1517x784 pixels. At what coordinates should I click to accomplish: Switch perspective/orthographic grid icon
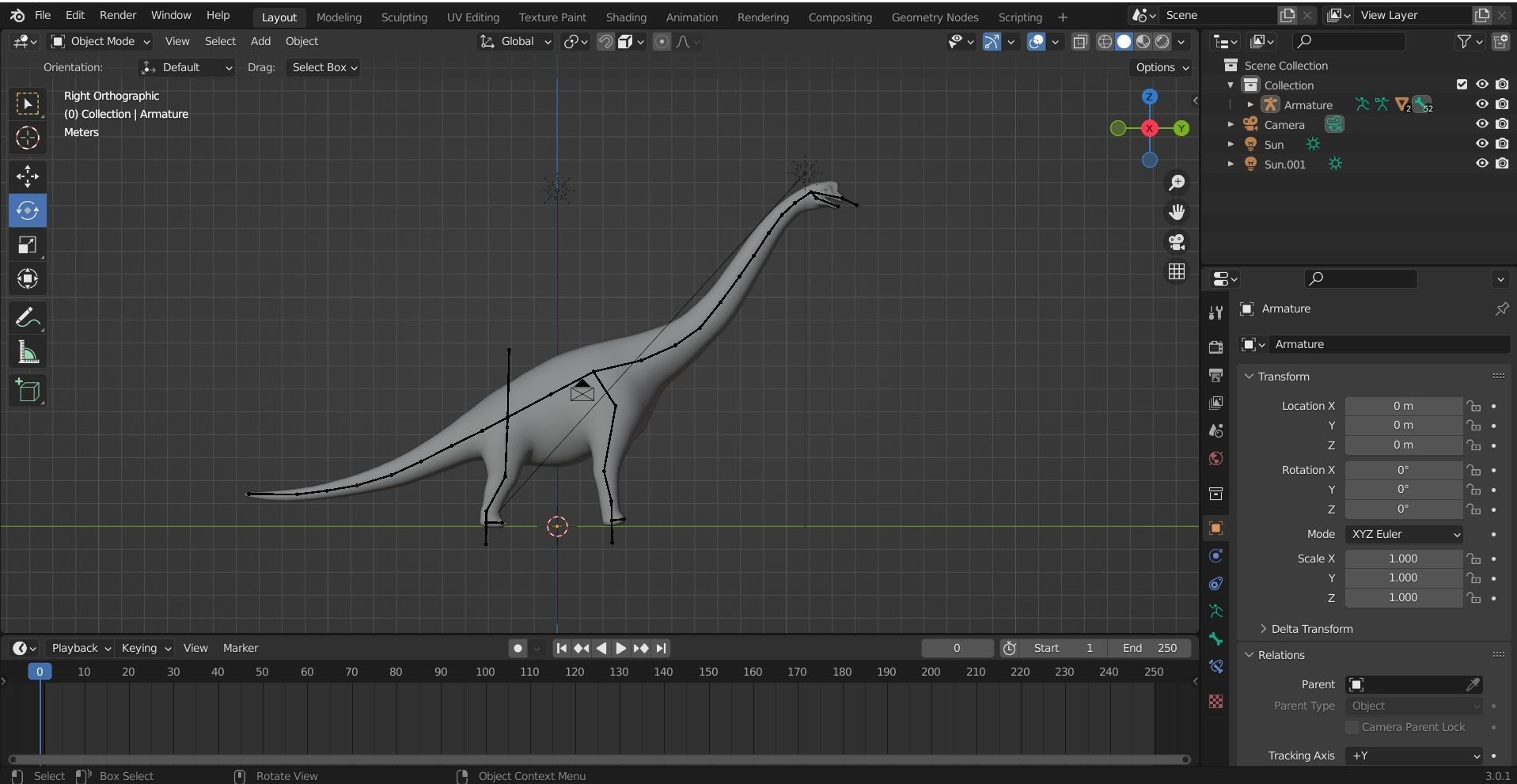1177,271
